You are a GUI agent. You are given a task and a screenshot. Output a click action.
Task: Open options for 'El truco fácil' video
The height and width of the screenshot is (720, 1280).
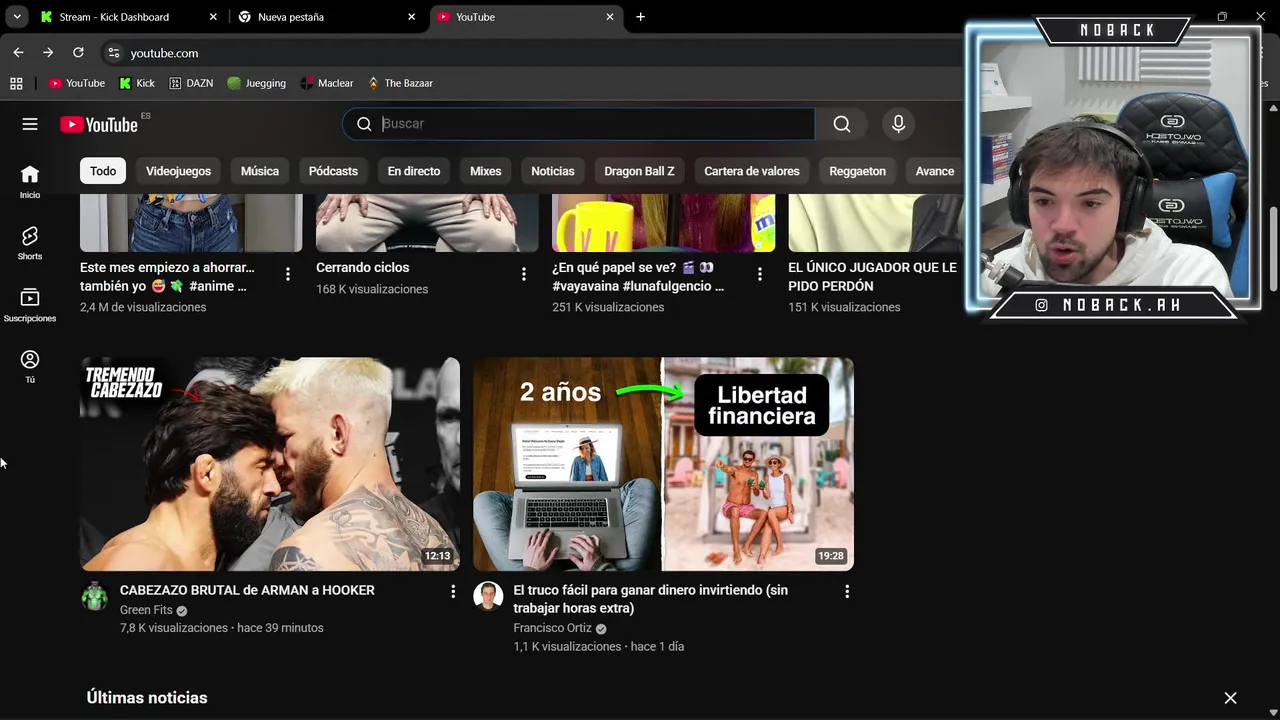click(847, 592)
